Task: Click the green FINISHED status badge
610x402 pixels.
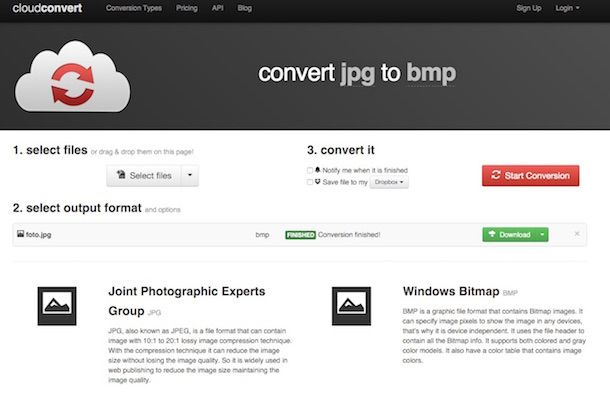Action: [300, 235]
